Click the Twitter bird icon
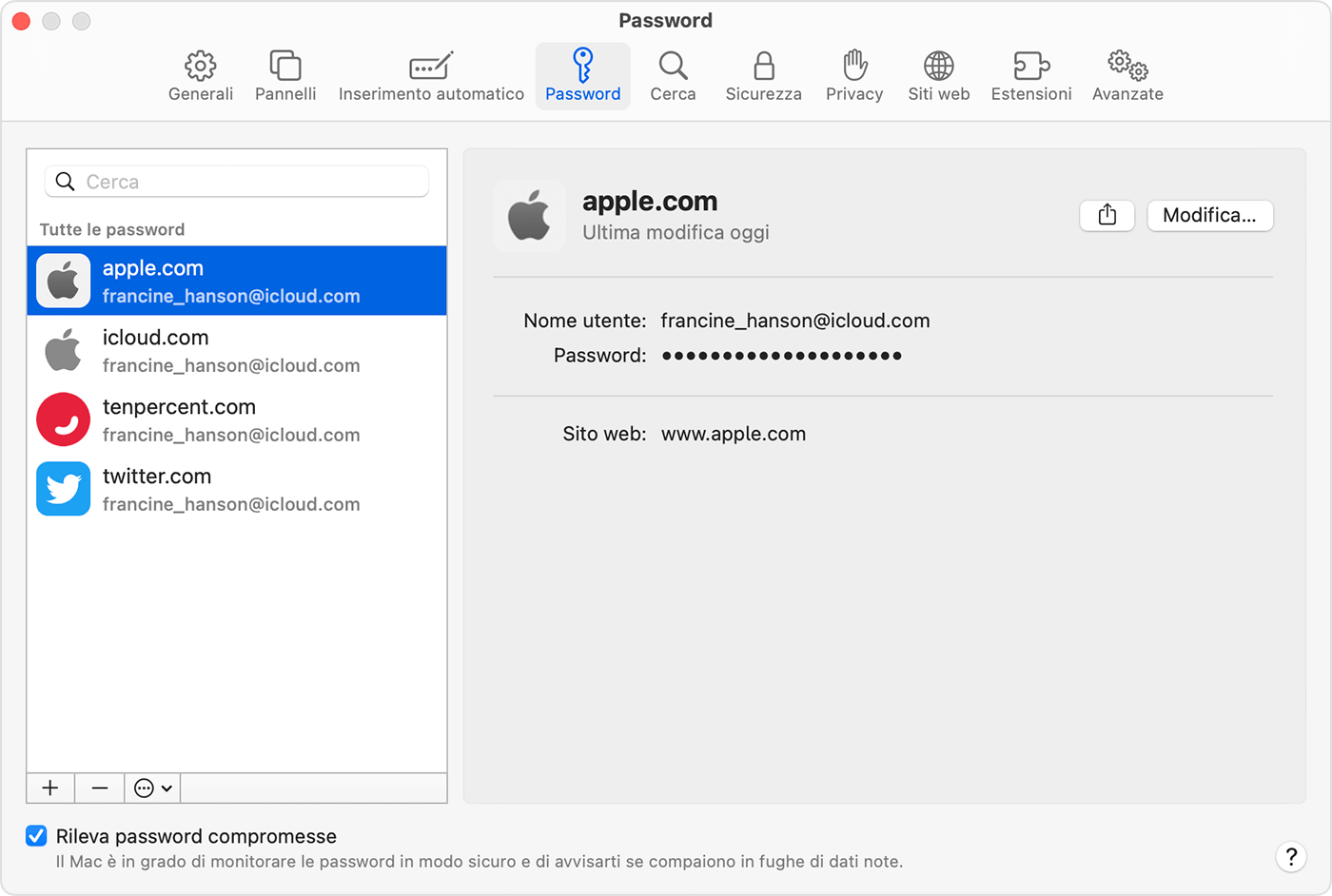Viewport: 1332px width, 896px height. (64, 489)
